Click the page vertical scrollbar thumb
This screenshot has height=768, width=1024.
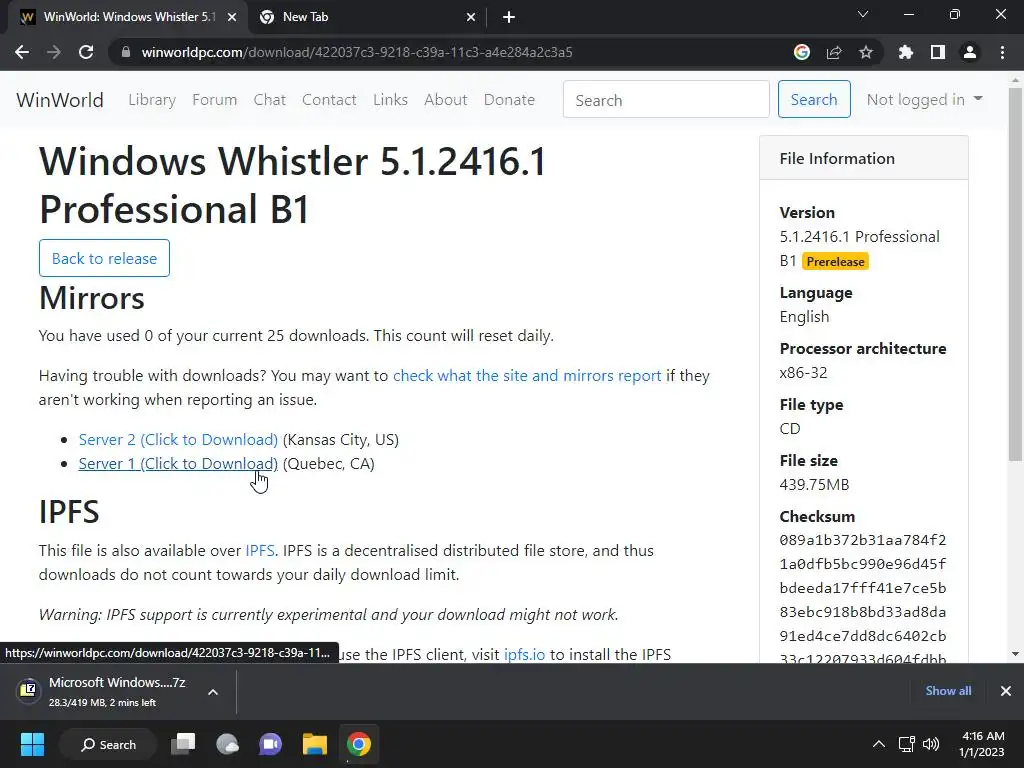[x=1015, y=274]
